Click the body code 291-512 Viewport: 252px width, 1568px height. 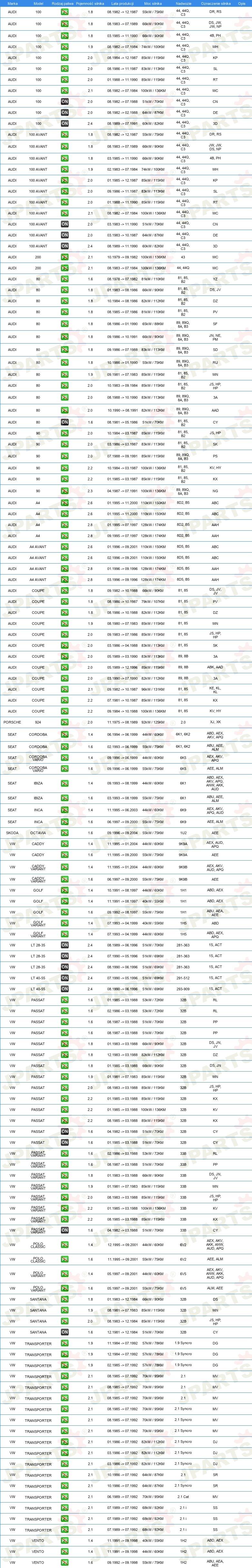pyautogui.click(x=183, y=978)
